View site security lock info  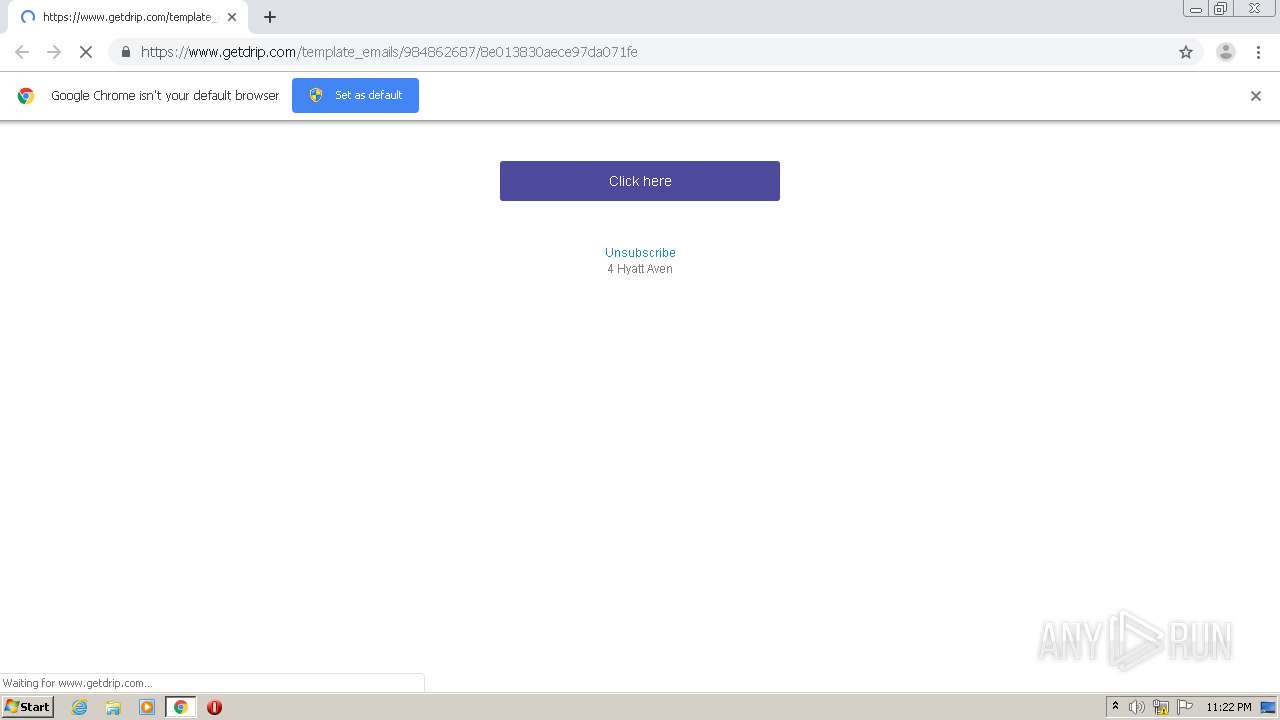pyautogui.click(x=125, y=52)
